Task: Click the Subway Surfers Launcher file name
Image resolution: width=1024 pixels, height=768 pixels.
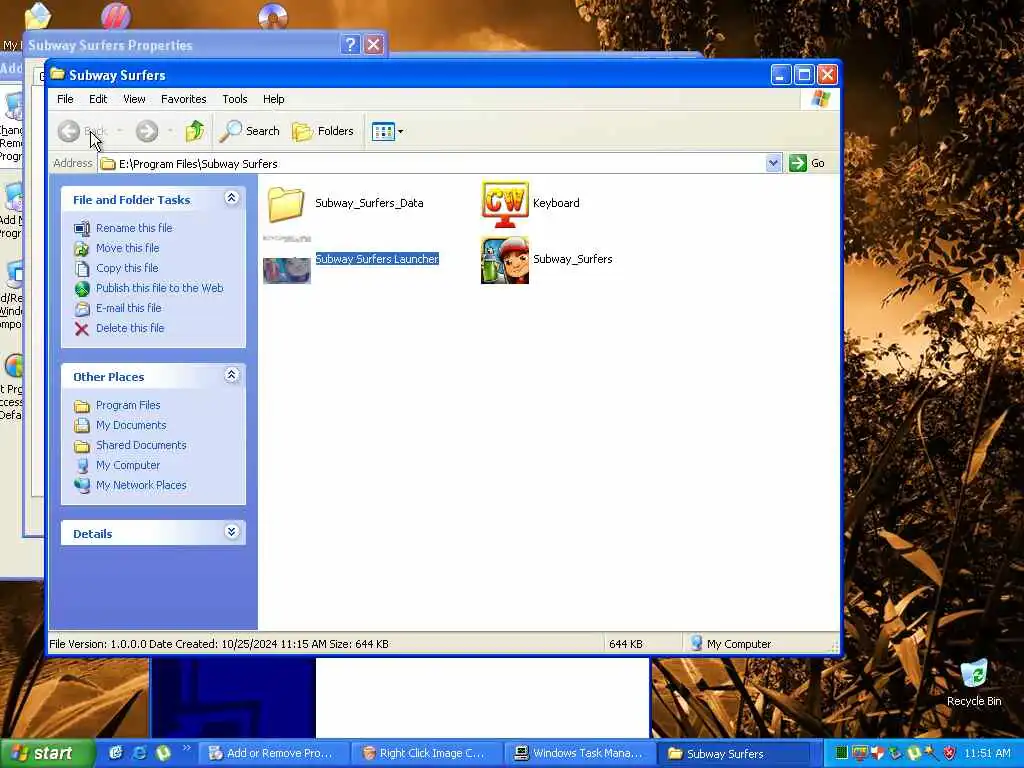Action: point(377,259)
